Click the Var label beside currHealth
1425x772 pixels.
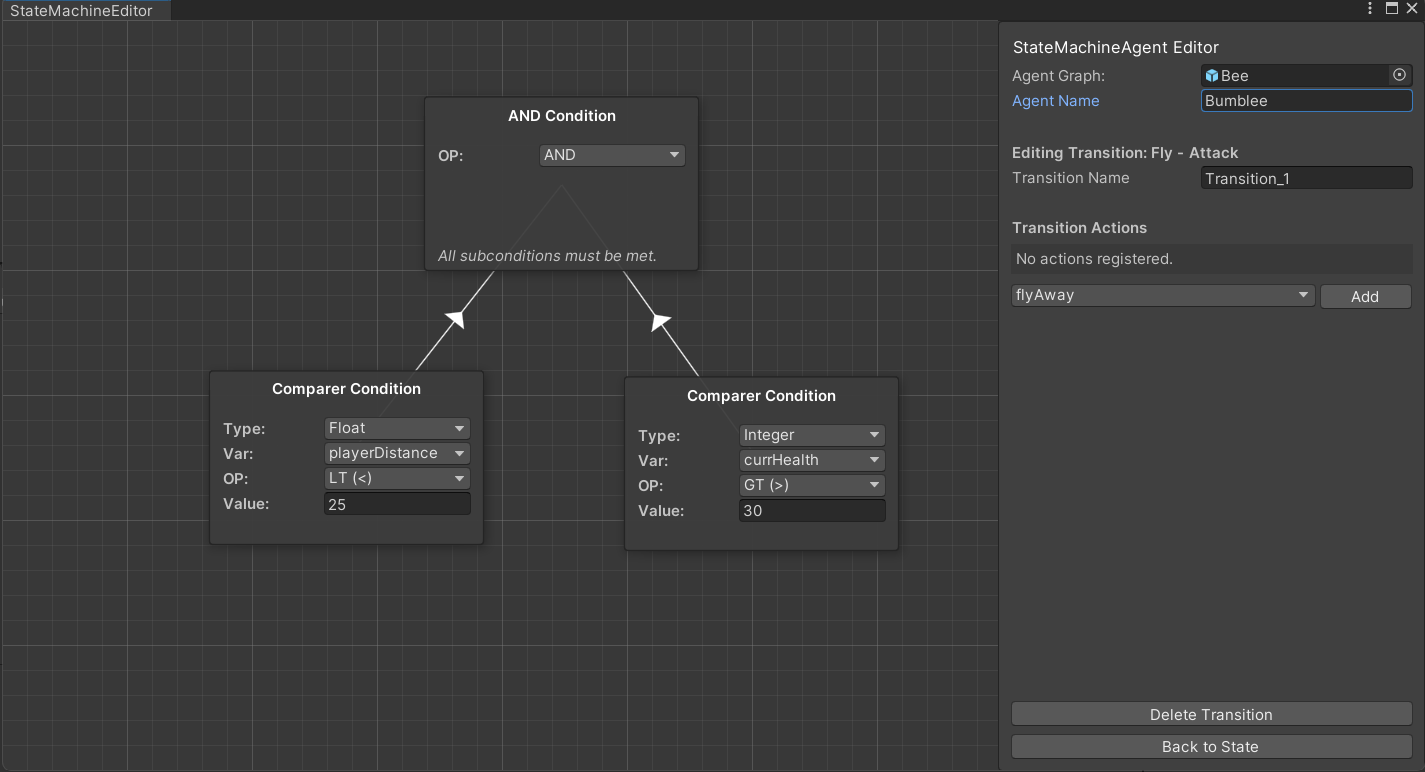click(651, 461)
